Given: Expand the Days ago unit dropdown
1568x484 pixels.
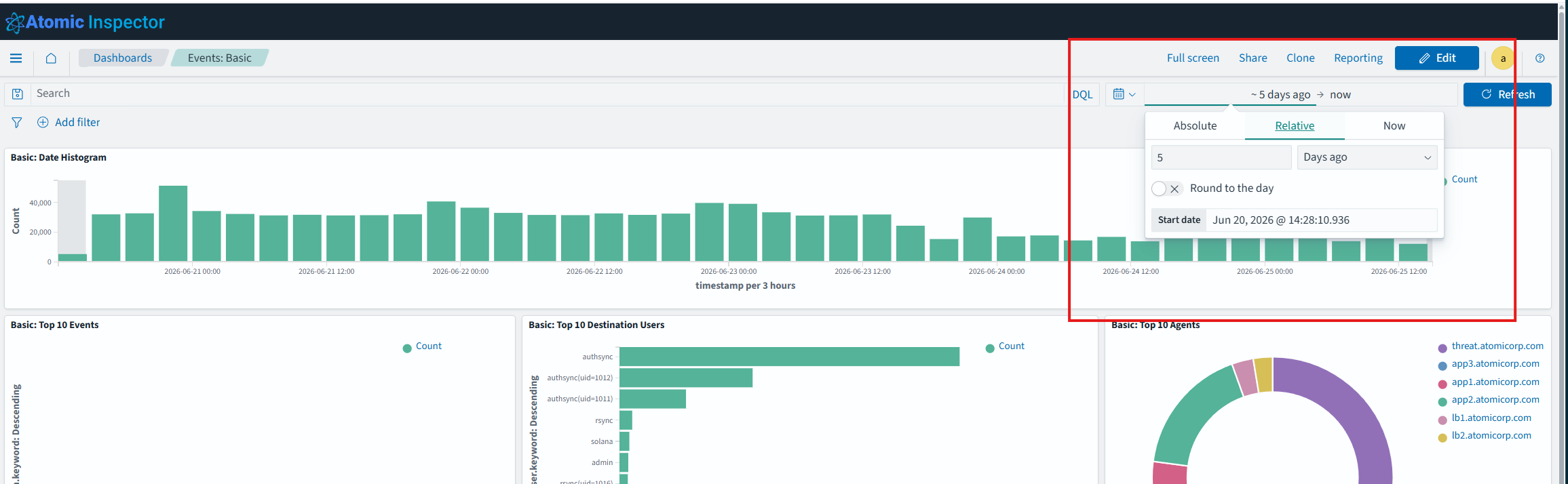Looking at the screenshot, I should 1366,157.
